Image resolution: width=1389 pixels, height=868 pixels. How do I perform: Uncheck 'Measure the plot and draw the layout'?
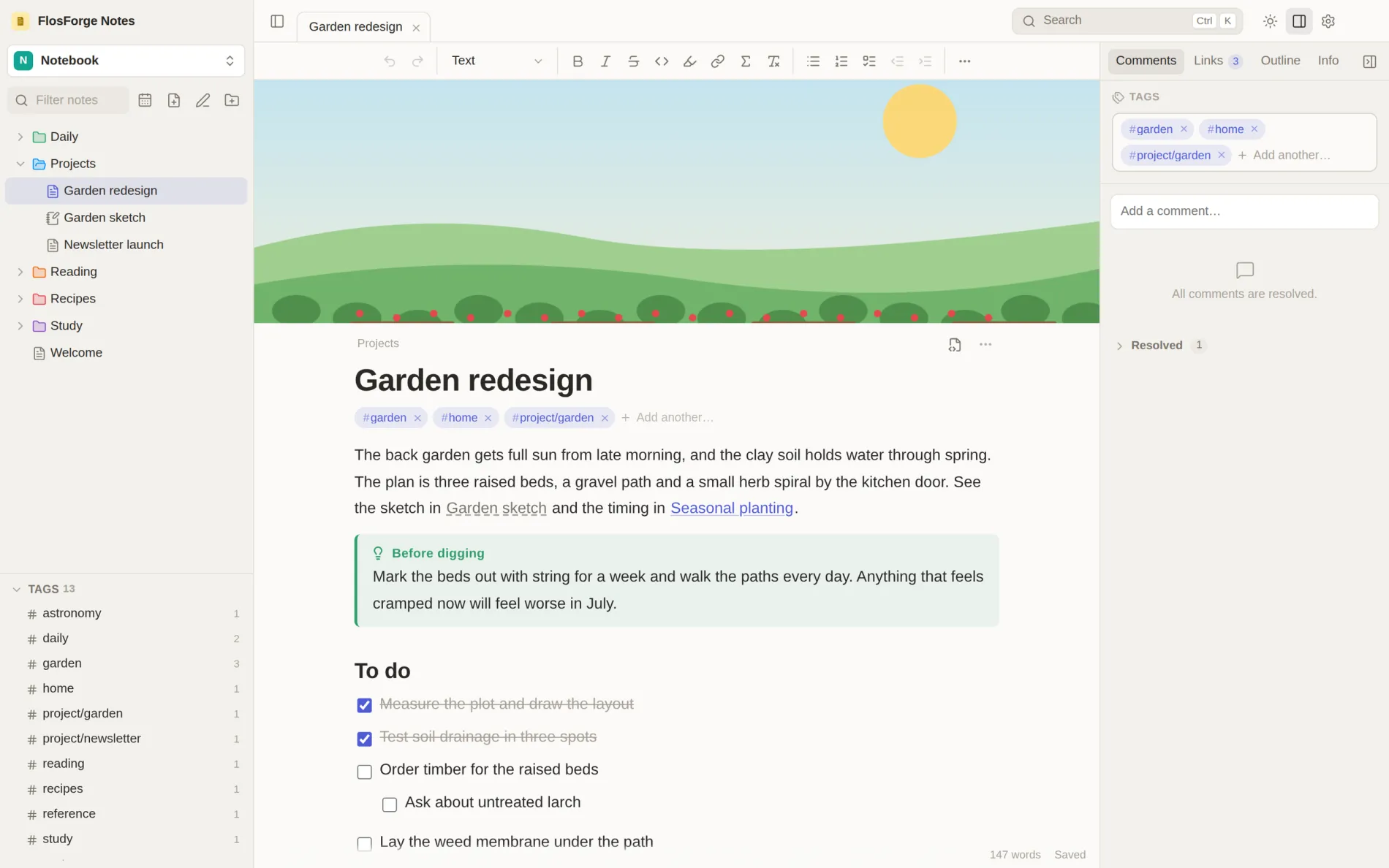click(x=364, y=705)
